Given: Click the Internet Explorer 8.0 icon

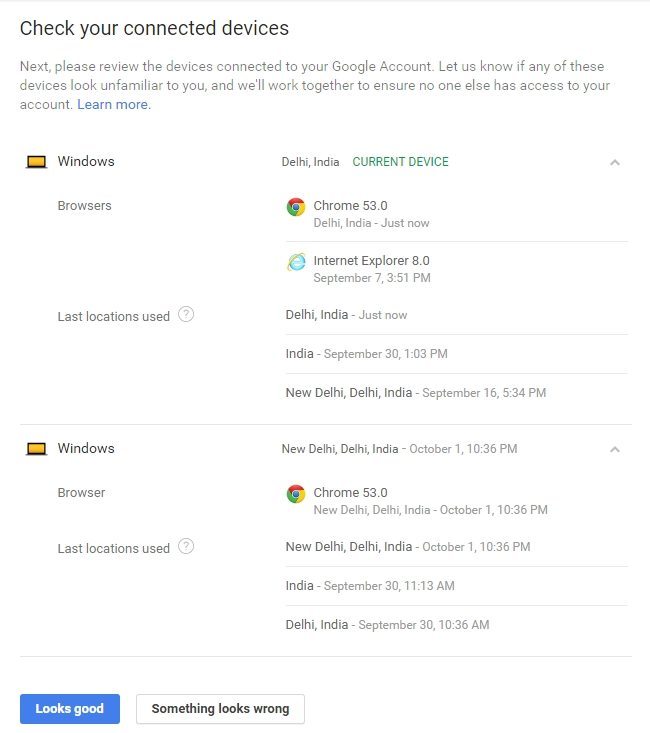Looking at the screenshot, I should pyautogui.click(x=296, y=262).
